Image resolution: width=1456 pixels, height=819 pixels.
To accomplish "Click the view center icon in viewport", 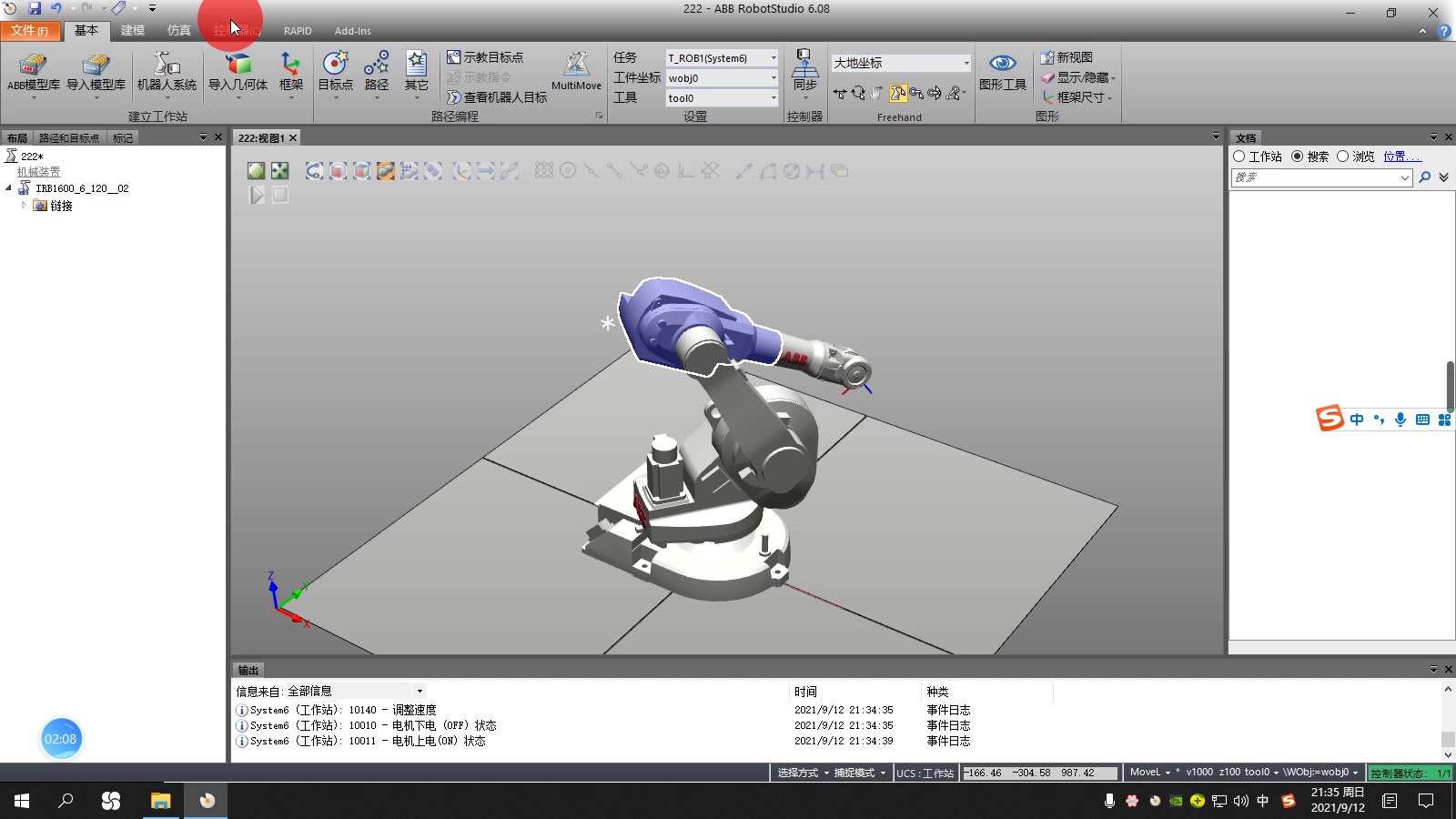I will coord(279,171).
